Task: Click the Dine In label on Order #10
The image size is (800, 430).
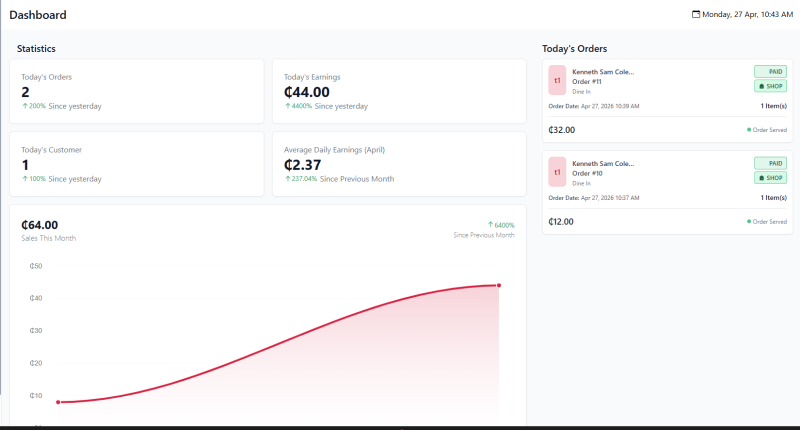Action: click(x=581, y=184)
